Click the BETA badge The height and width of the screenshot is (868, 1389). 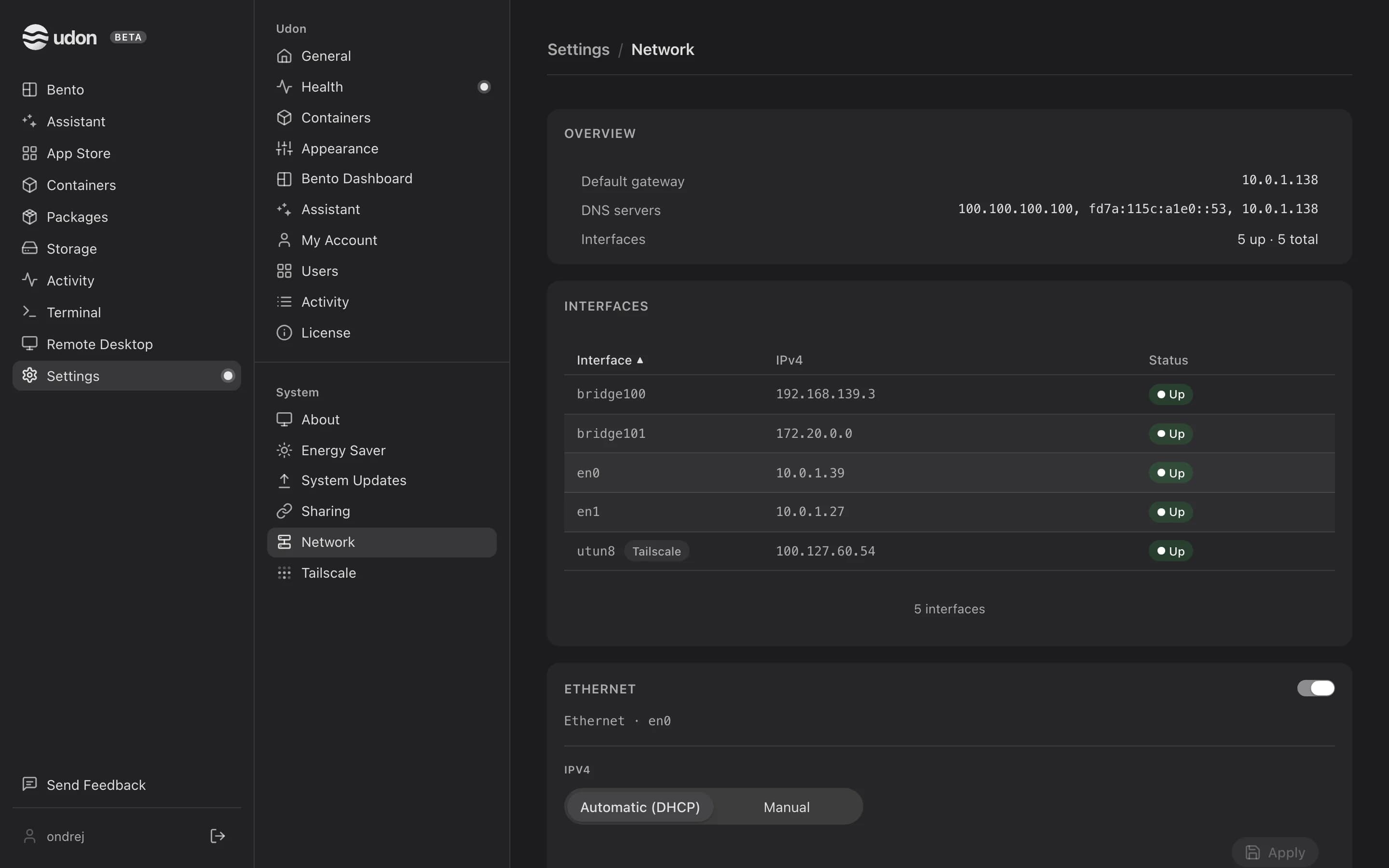click(x=128, y=37)
